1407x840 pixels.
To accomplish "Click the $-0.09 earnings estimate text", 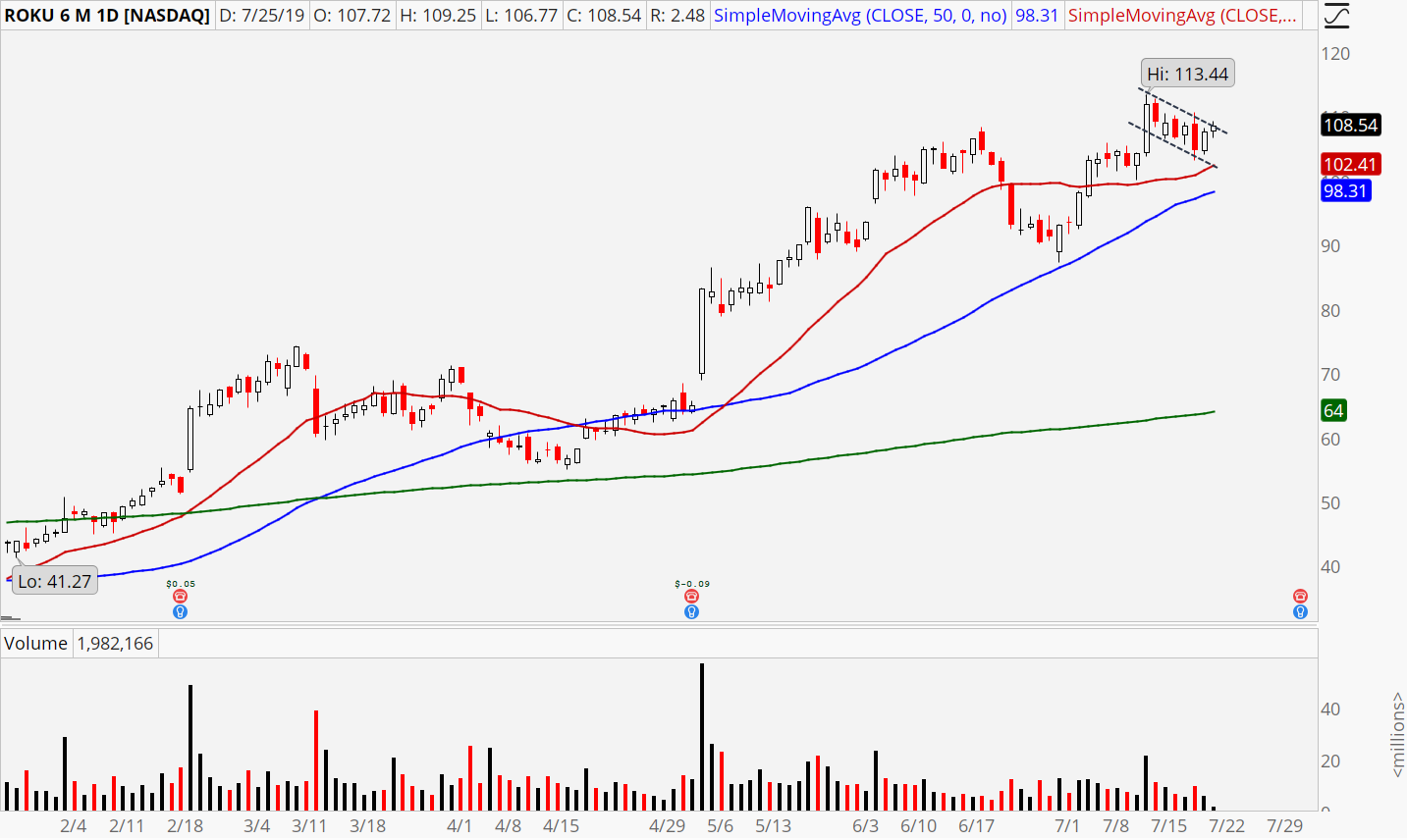I will (x=692, y=584).
